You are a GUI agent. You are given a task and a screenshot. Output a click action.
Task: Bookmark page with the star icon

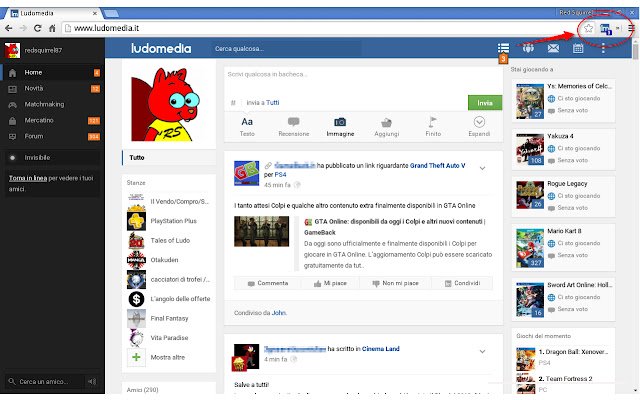click(588, 28)
